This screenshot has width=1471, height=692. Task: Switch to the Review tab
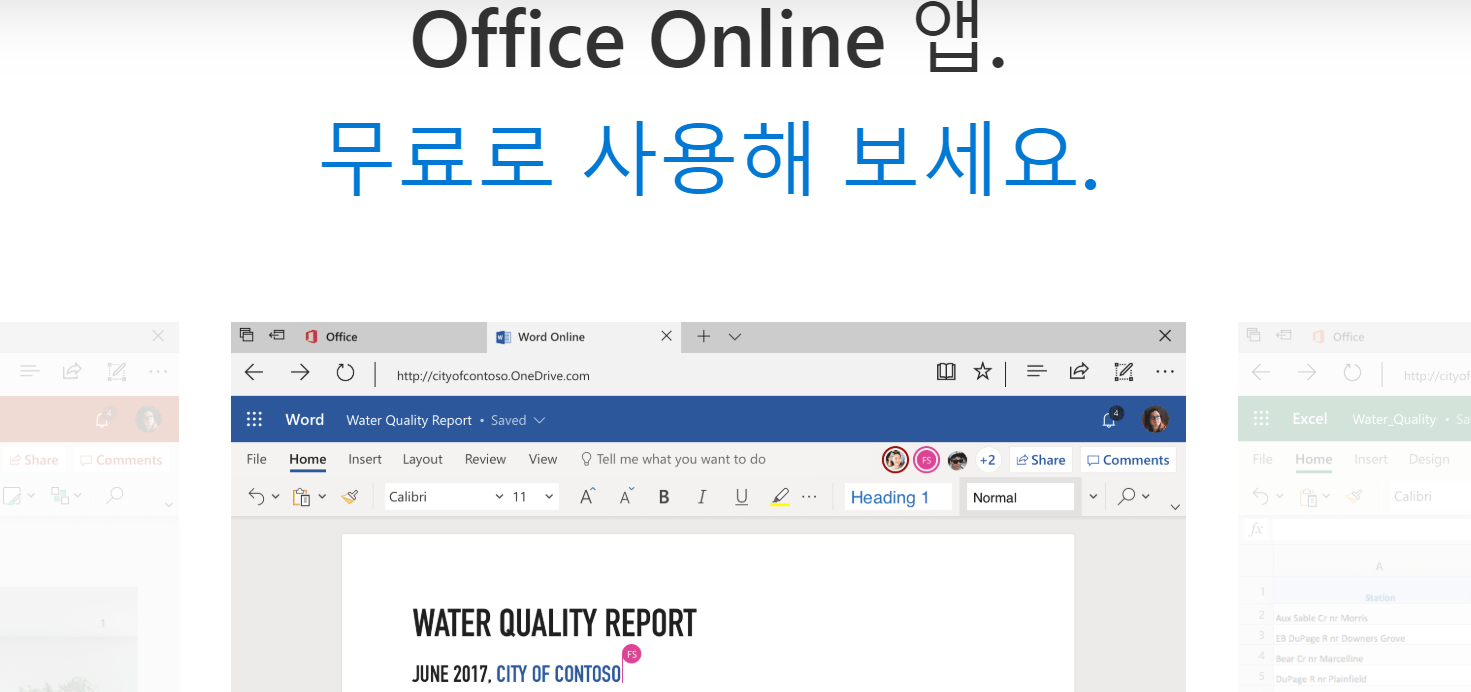485,459
